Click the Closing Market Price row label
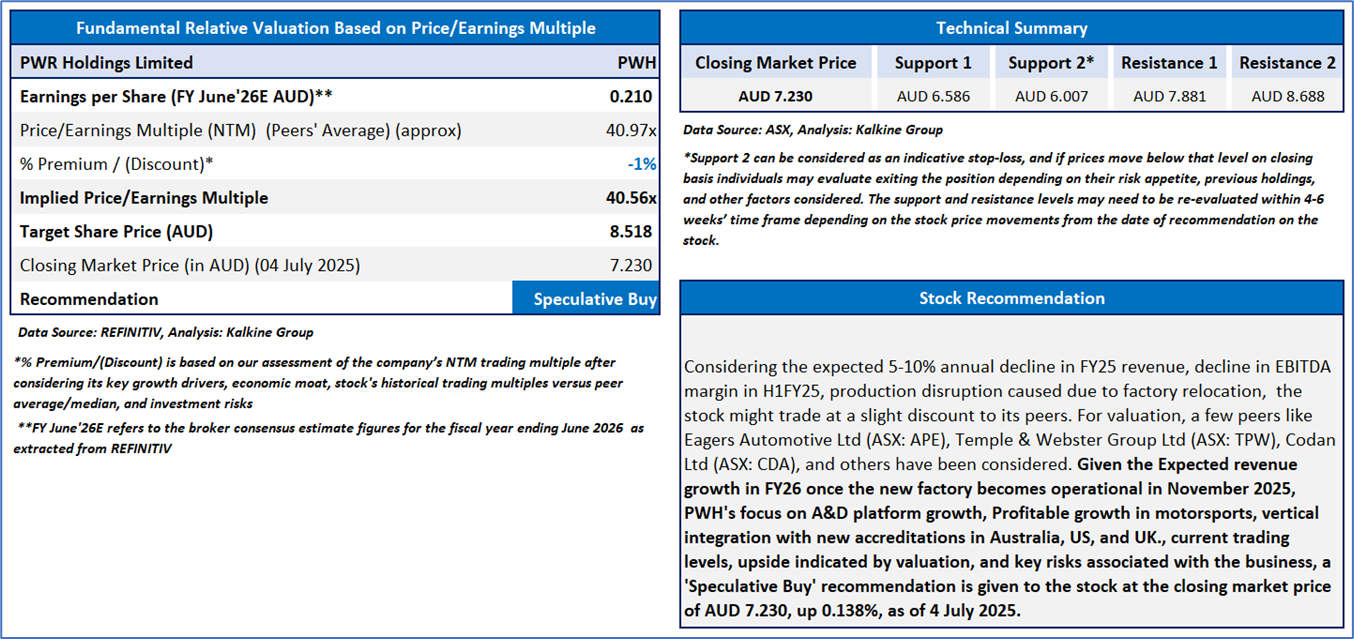The height and width of the screenshot is (639, 1354). coord(190,266)
